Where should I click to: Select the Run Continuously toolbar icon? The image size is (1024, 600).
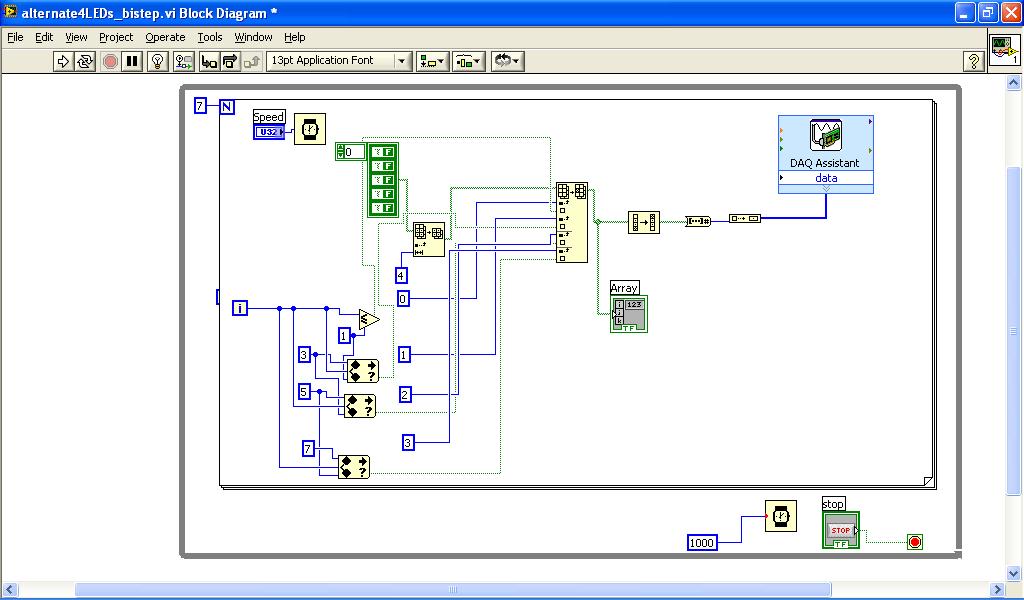tap(83, 60)
